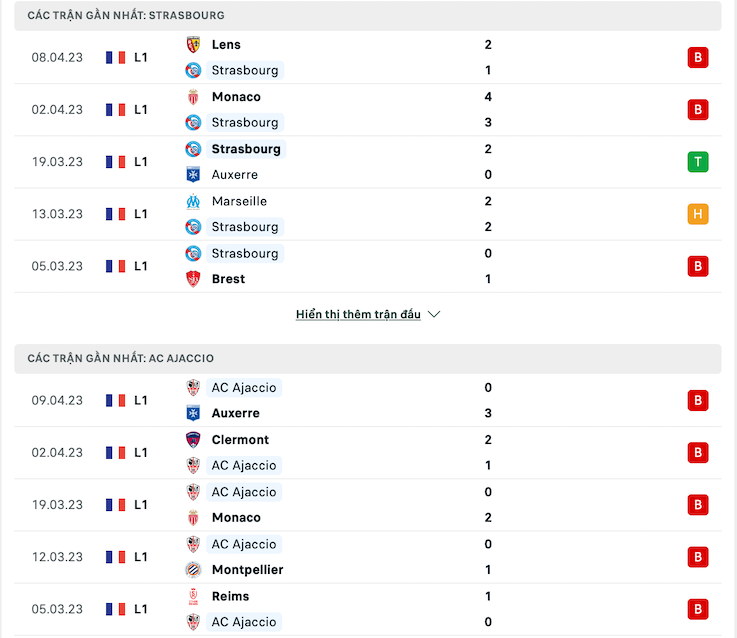Screen dimensions: 737x638
Task: Click green T badge for Strasbourg-Auxerre
Action: coord(698,162)
